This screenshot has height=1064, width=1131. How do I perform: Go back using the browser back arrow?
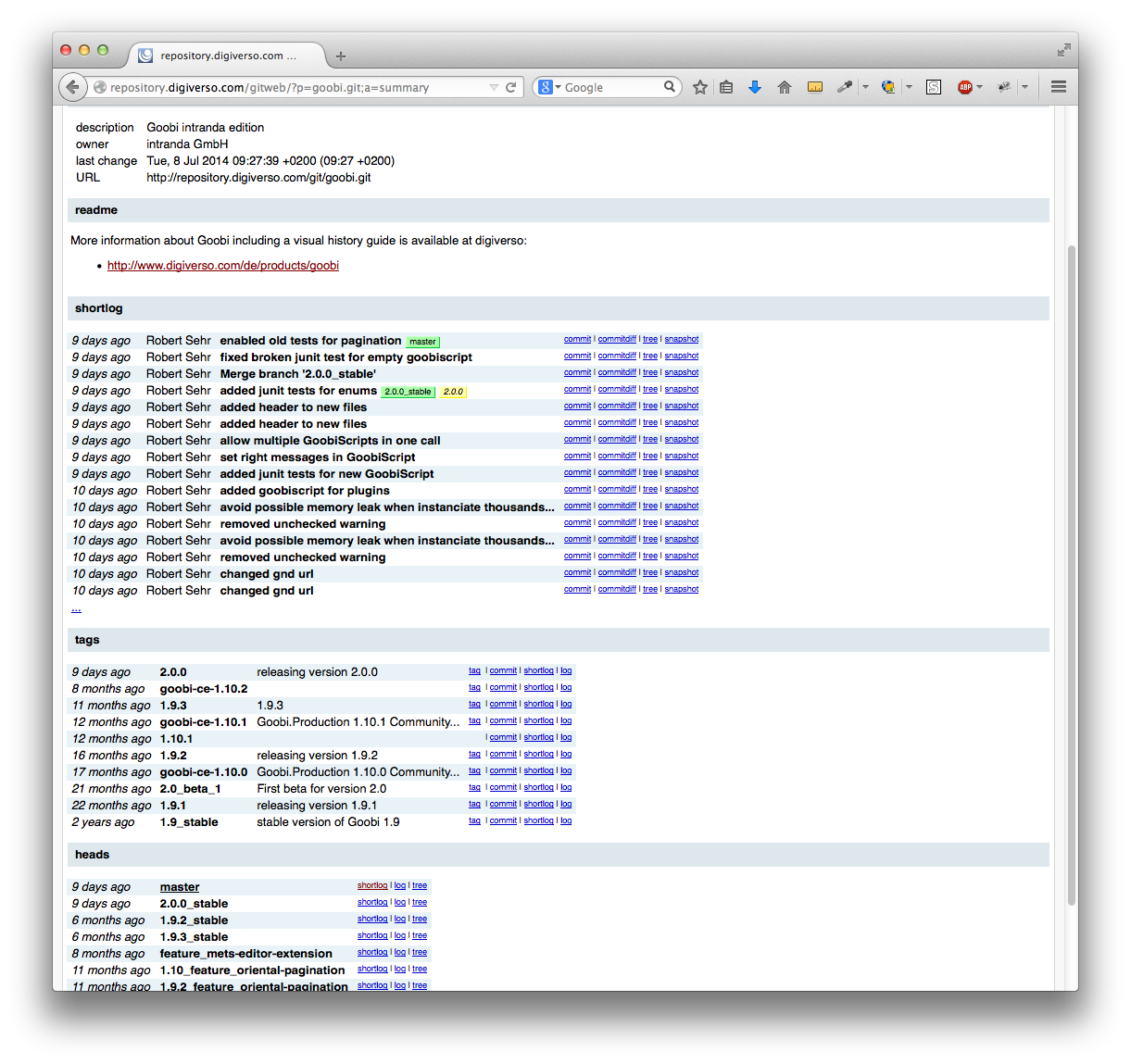(x=72, y=87)
